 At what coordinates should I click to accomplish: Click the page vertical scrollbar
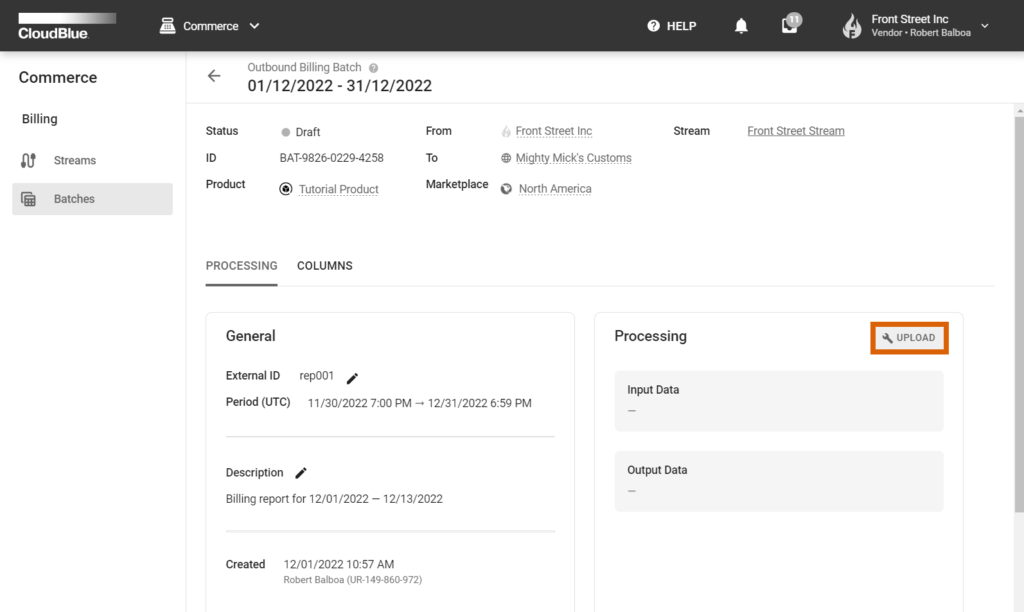click(1019, 314)
